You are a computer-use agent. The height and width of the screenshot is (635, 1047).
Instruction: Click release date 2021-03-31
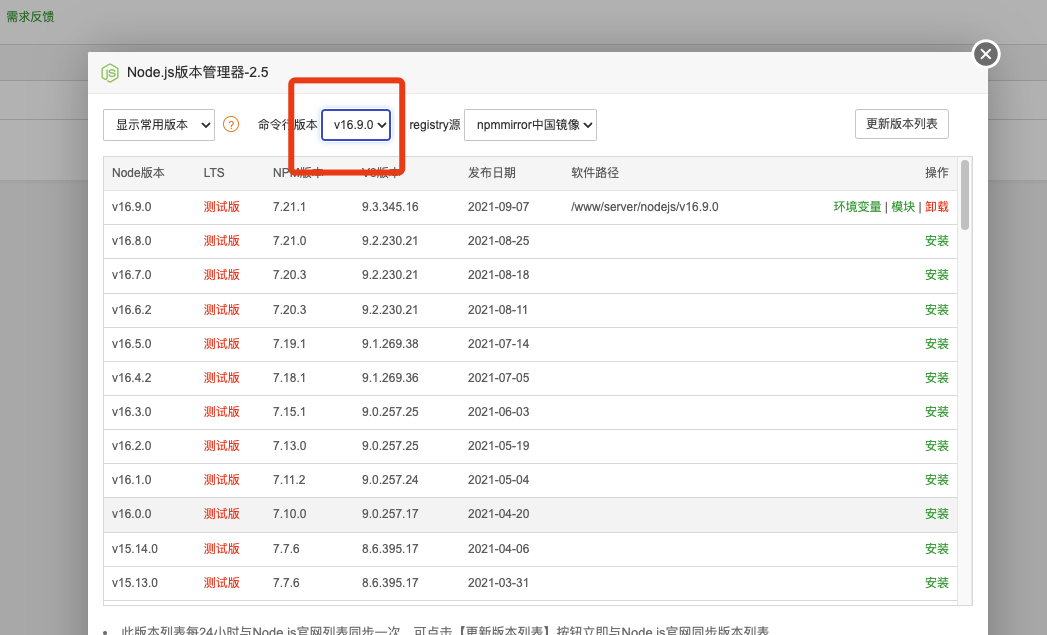[x=498, y=583]
